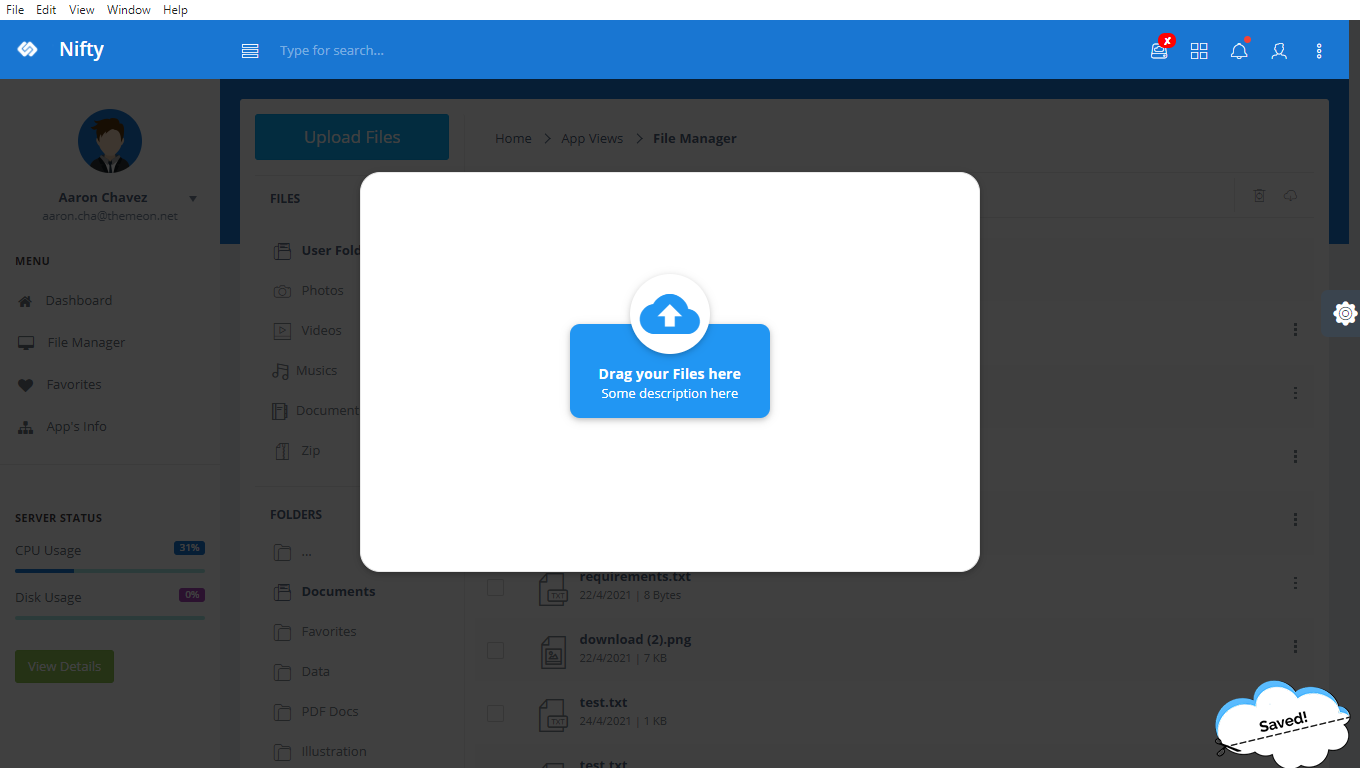The width and height of the screenshot is (1360, 768).
Task: Toggle the sidebar hamburger menu icon
Action: [x=250, y=50]
